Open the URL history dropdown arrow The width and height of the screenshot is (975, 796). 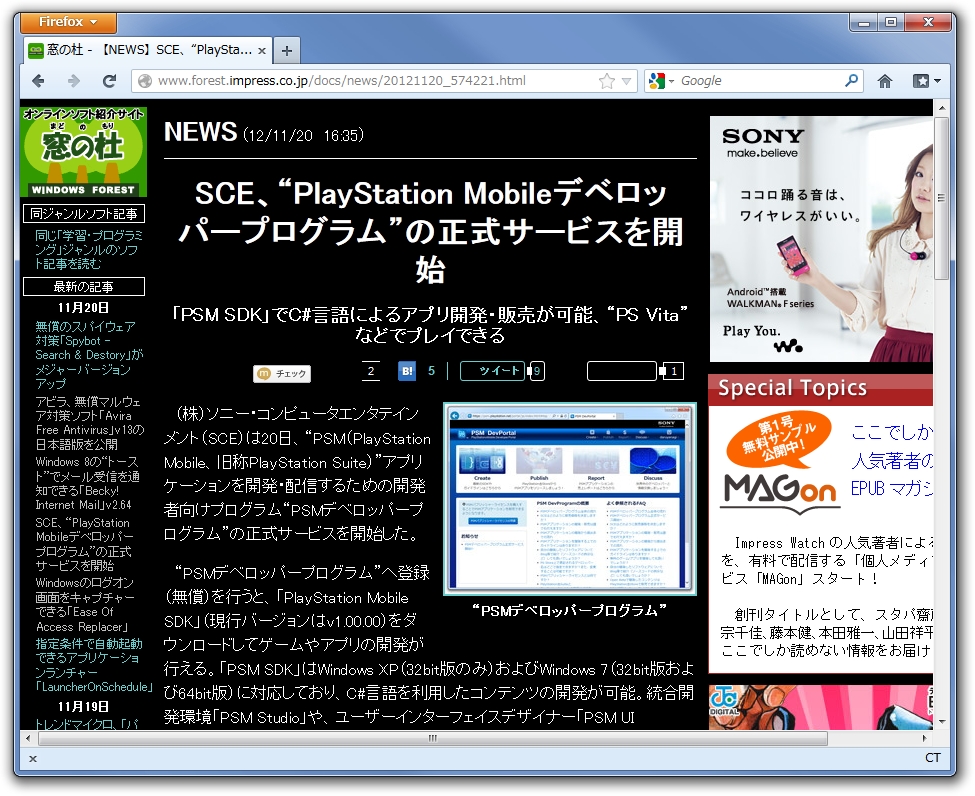(x=626, y=81)
